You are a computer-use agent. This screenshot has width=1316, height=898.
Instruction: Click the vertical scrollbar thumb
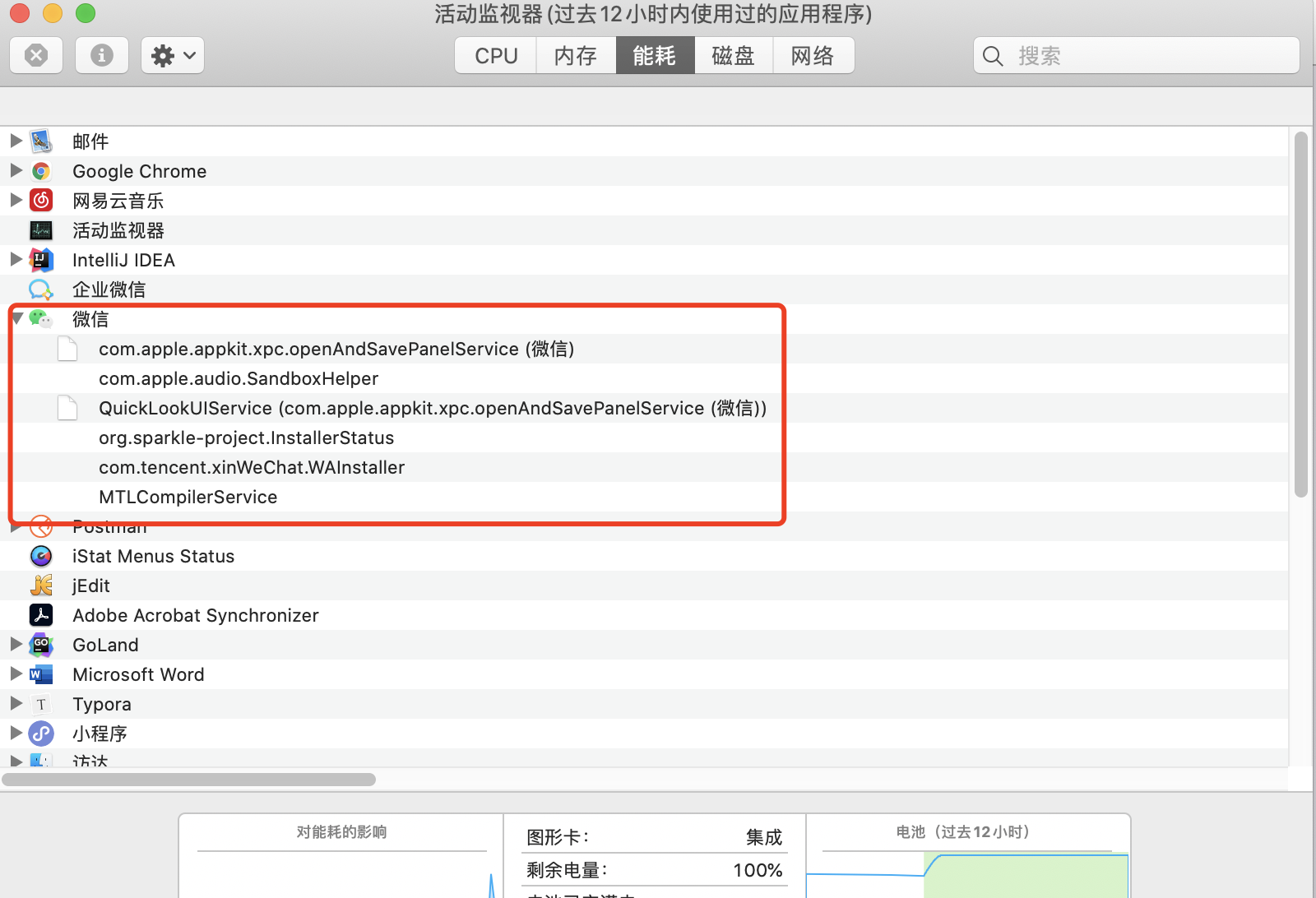coord(1300,315)
